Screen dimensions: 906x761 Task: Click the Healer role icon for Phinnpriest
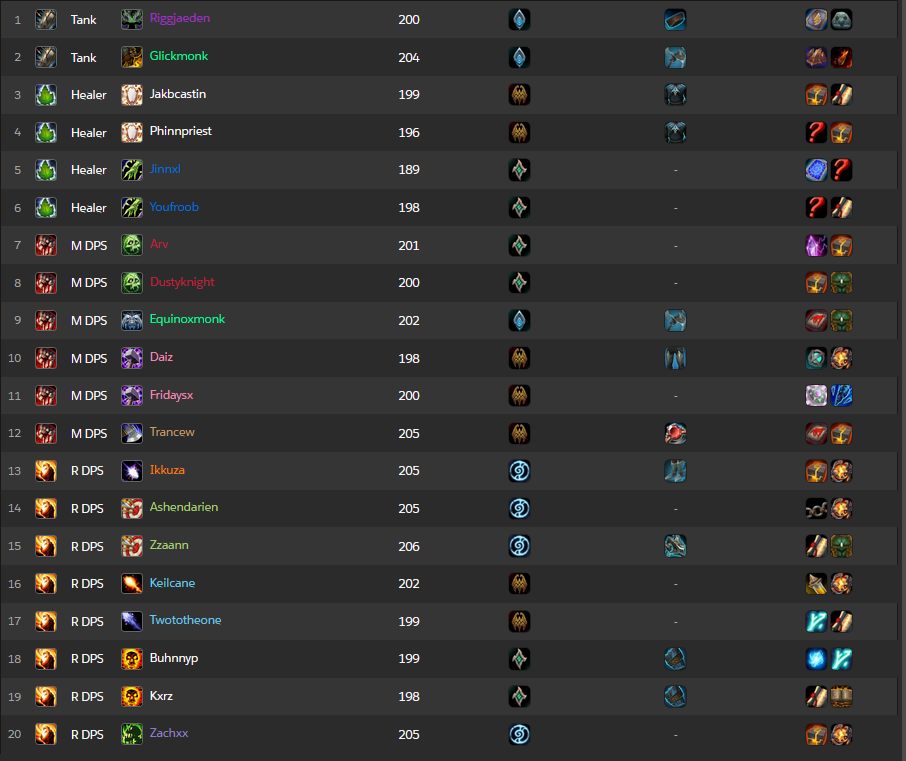pyautogui.click(x=46, y=132)
